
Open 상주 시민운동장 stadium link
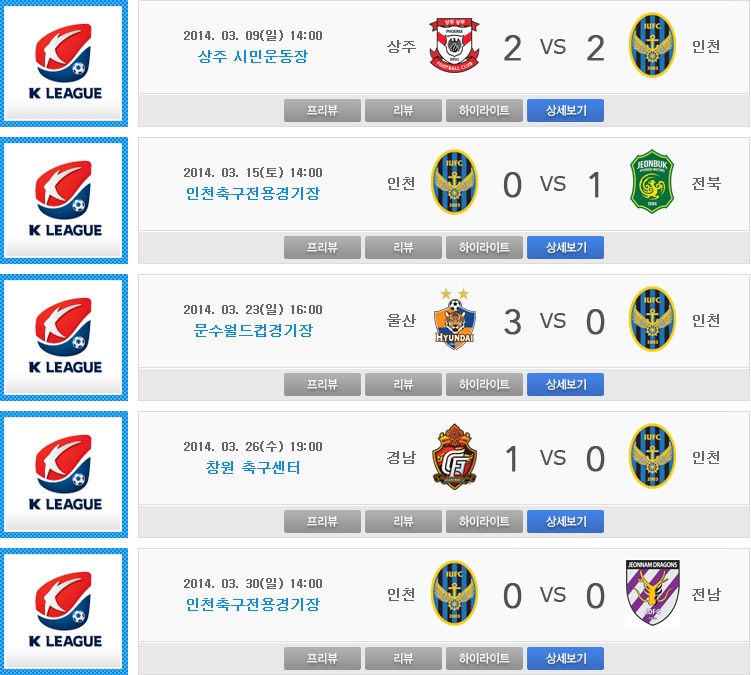253,57
